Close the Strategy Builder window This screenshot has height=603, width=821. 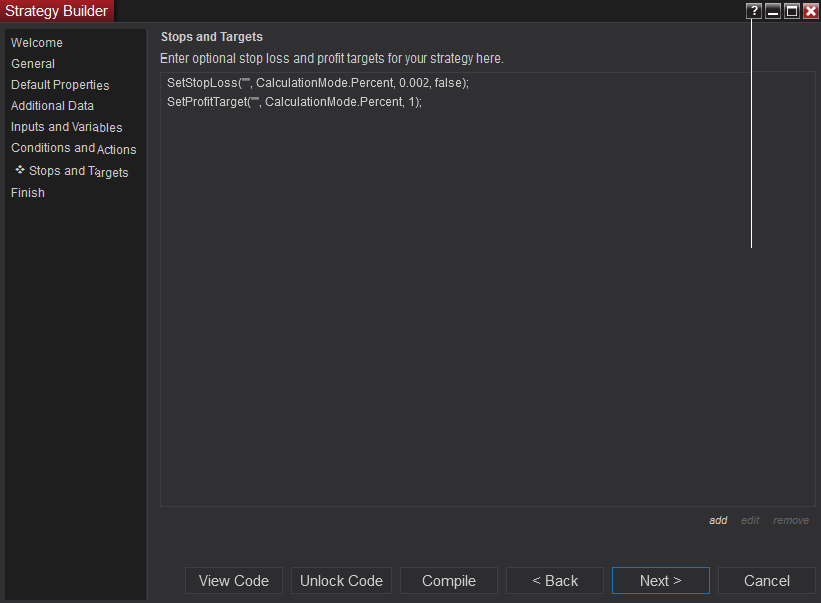pyautogui.click(x=811, y=11)
